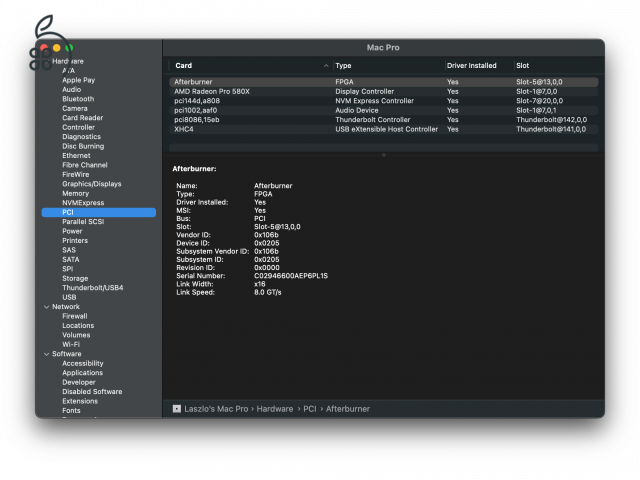Image resolution: width=640 pixels, height=480 pixels.
Task: Open USB in the sidebar
Action: pos(69,297)
